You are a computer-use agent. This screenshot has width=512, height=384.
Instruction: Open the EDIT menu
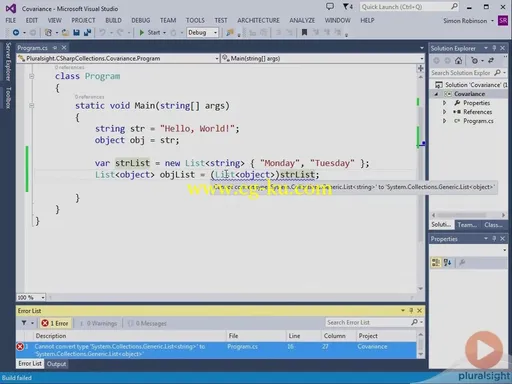point(32,20)
